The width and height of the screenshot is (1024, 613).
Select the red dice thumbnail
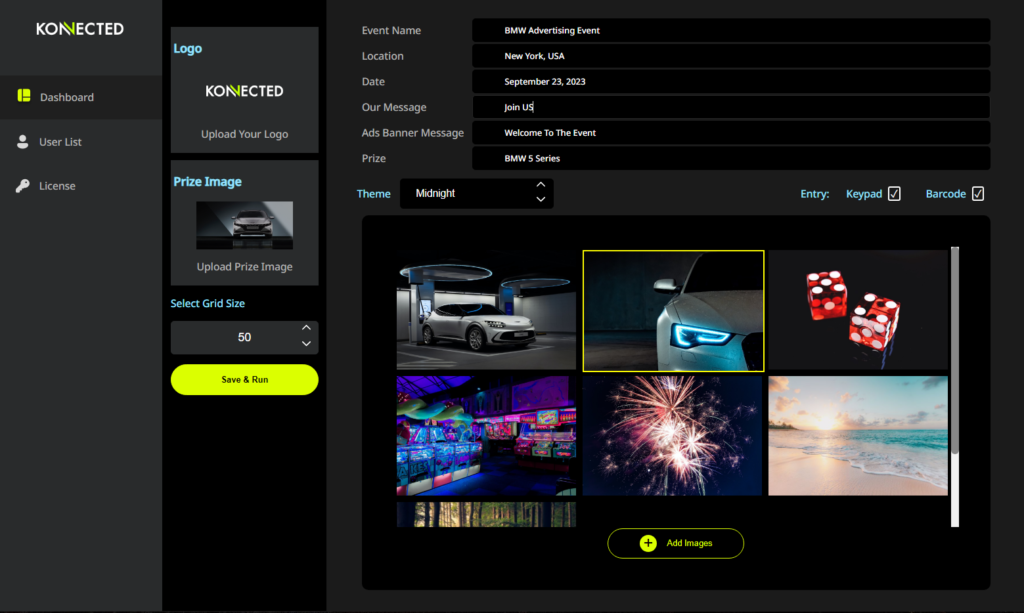point(857,311)
